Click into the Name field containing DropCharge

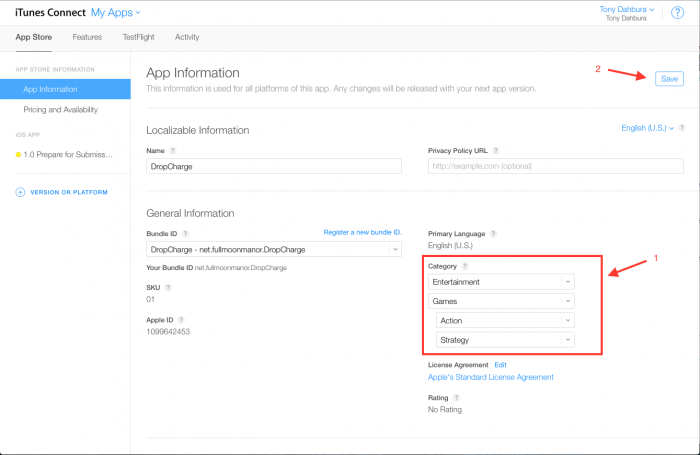pos(274,166)
